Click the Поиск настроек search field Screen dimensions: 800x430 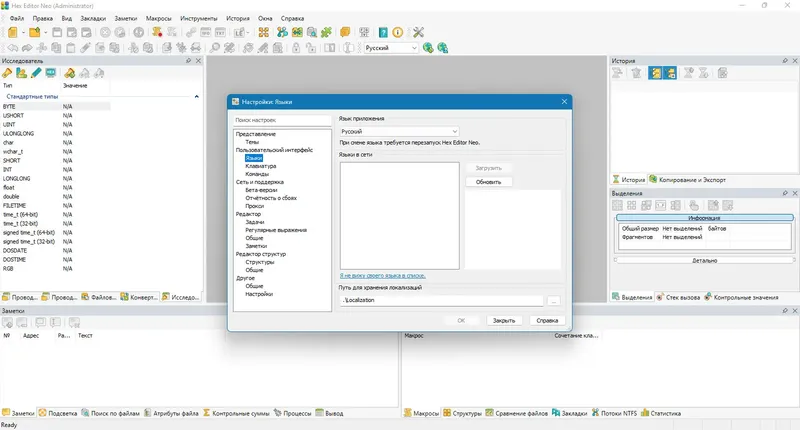click(282, 120)
